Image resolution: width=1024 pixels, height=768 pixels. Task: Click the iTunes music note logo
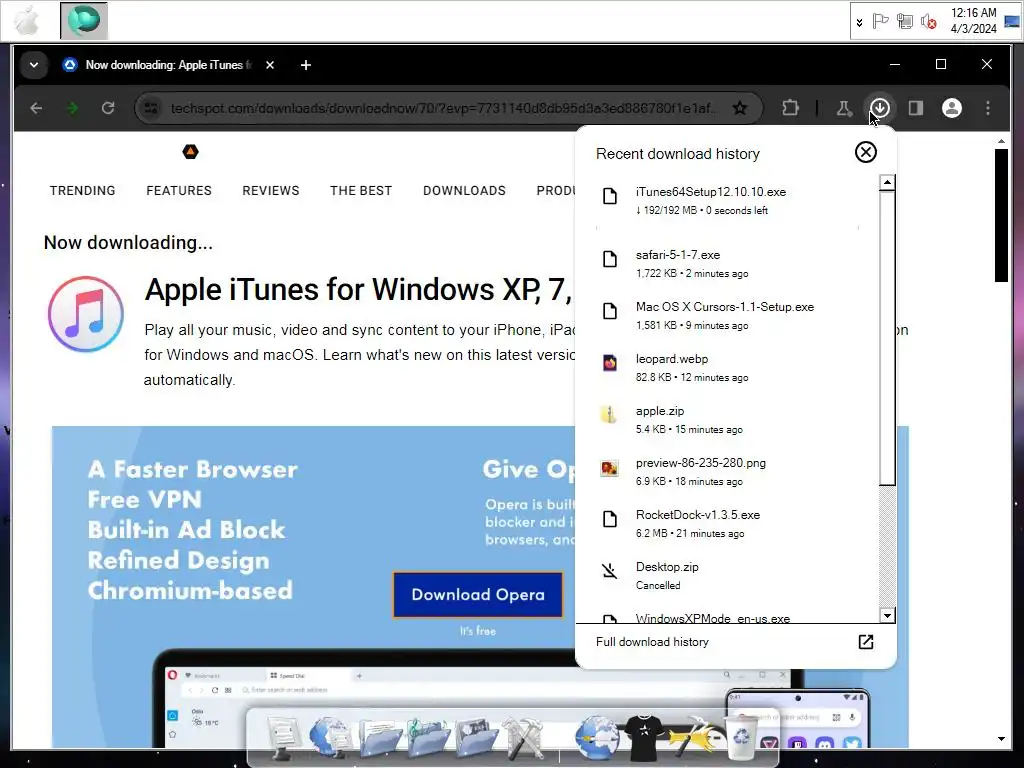pyautogui.click(x=86, y=314)
